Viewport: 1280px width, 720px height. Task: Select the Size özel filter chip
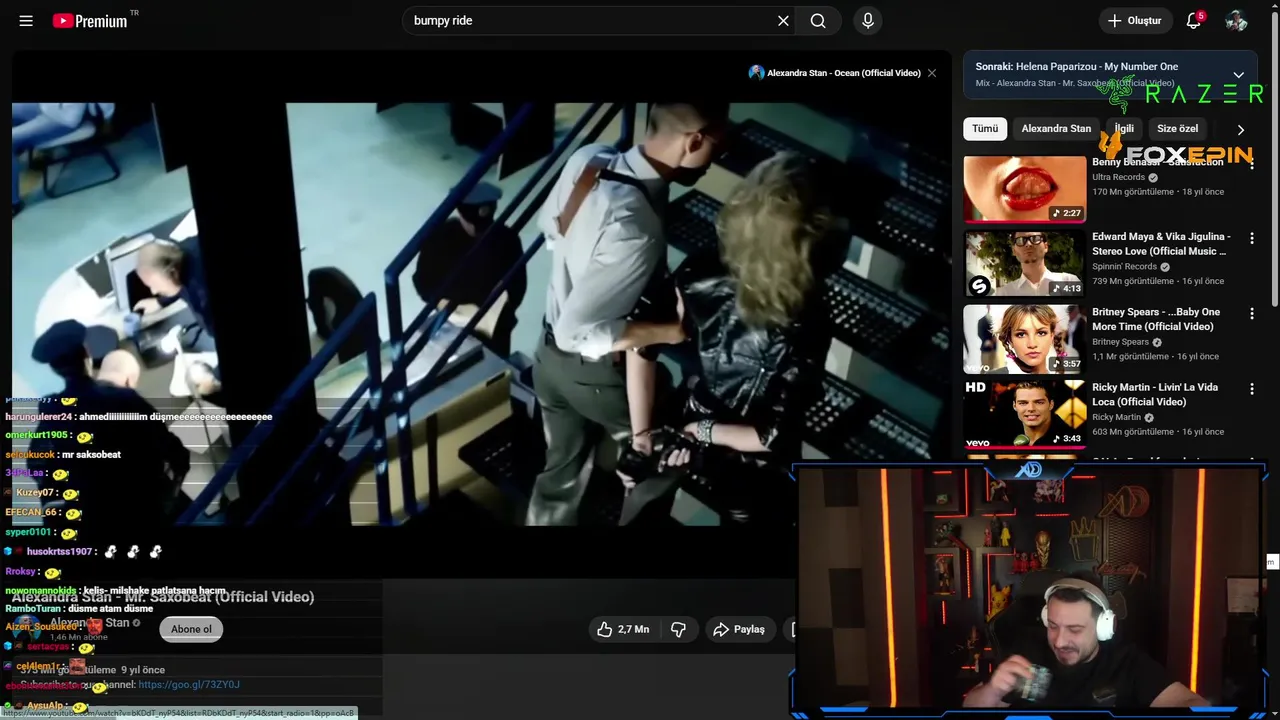(1177, 129)
